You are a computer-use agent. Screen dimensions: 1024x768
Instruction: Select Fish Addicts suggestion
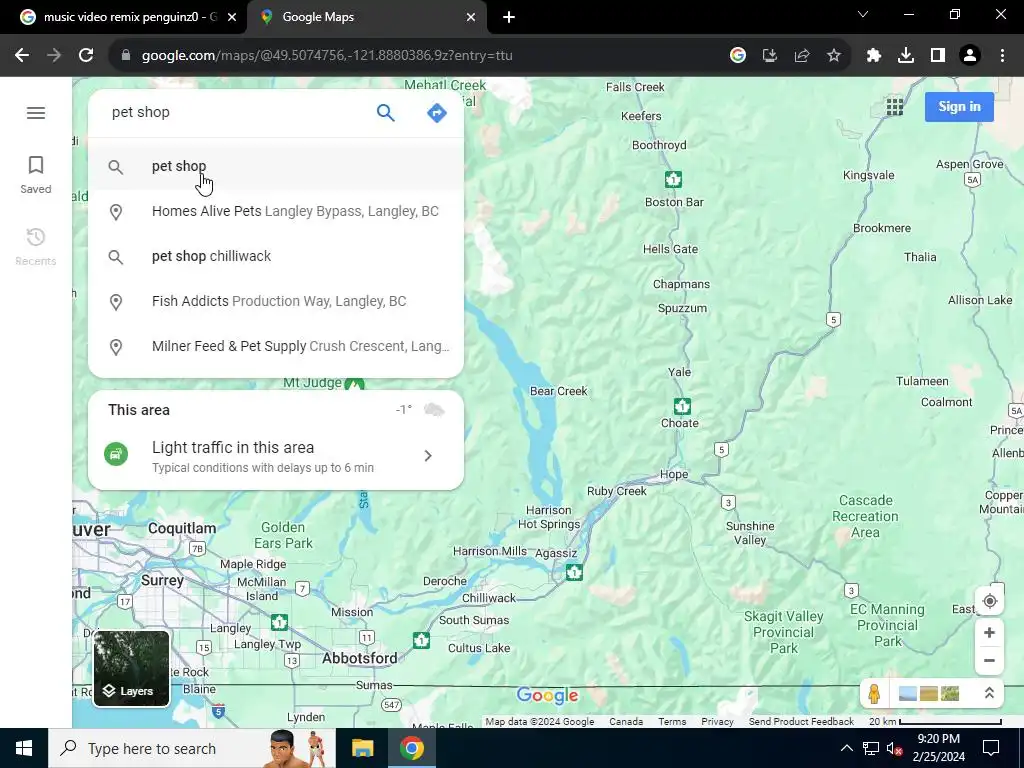[x=276, y=301]
